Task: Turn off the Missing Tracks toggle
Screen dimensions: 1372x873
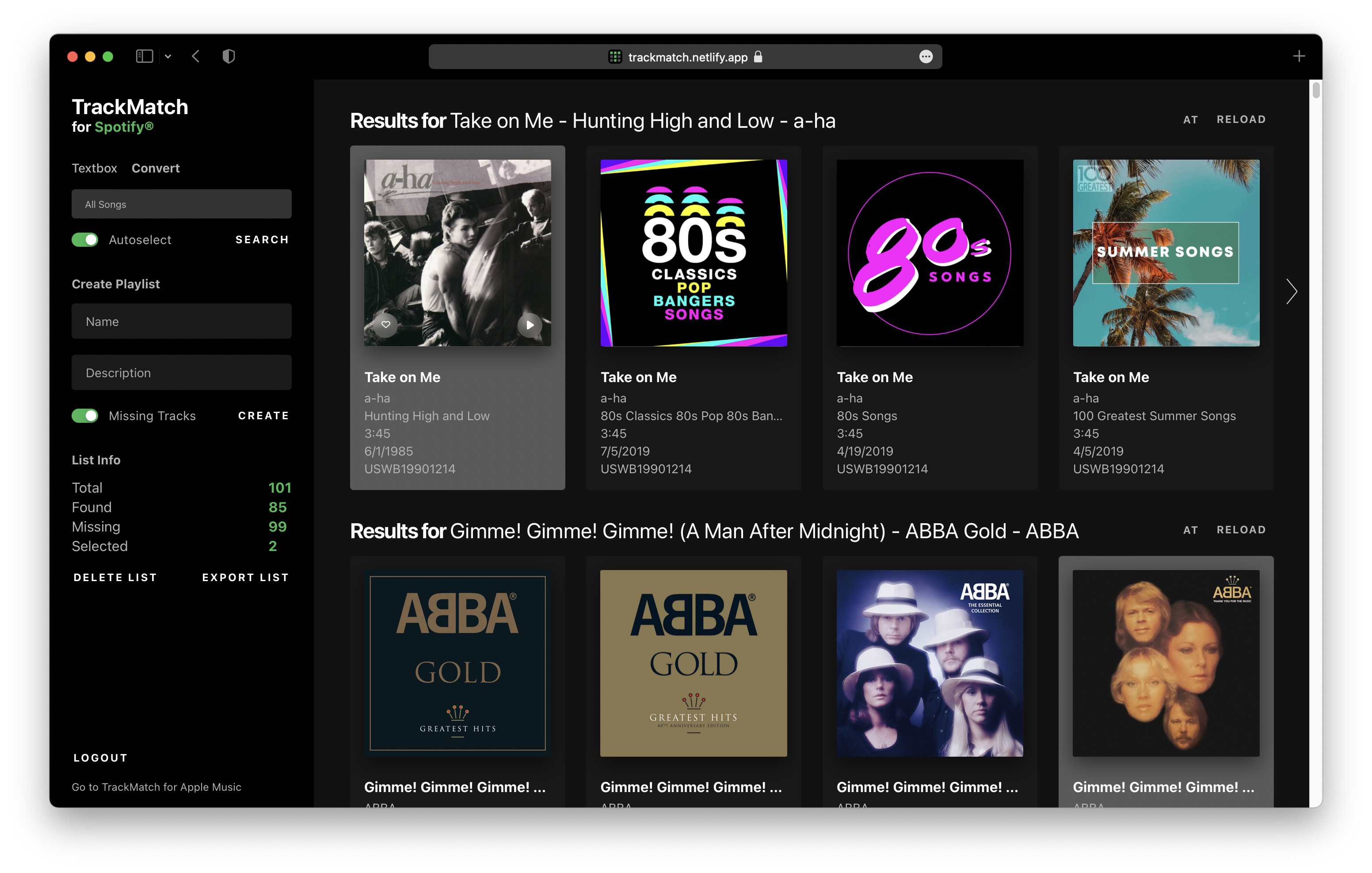Action: [x=85, y=416]
